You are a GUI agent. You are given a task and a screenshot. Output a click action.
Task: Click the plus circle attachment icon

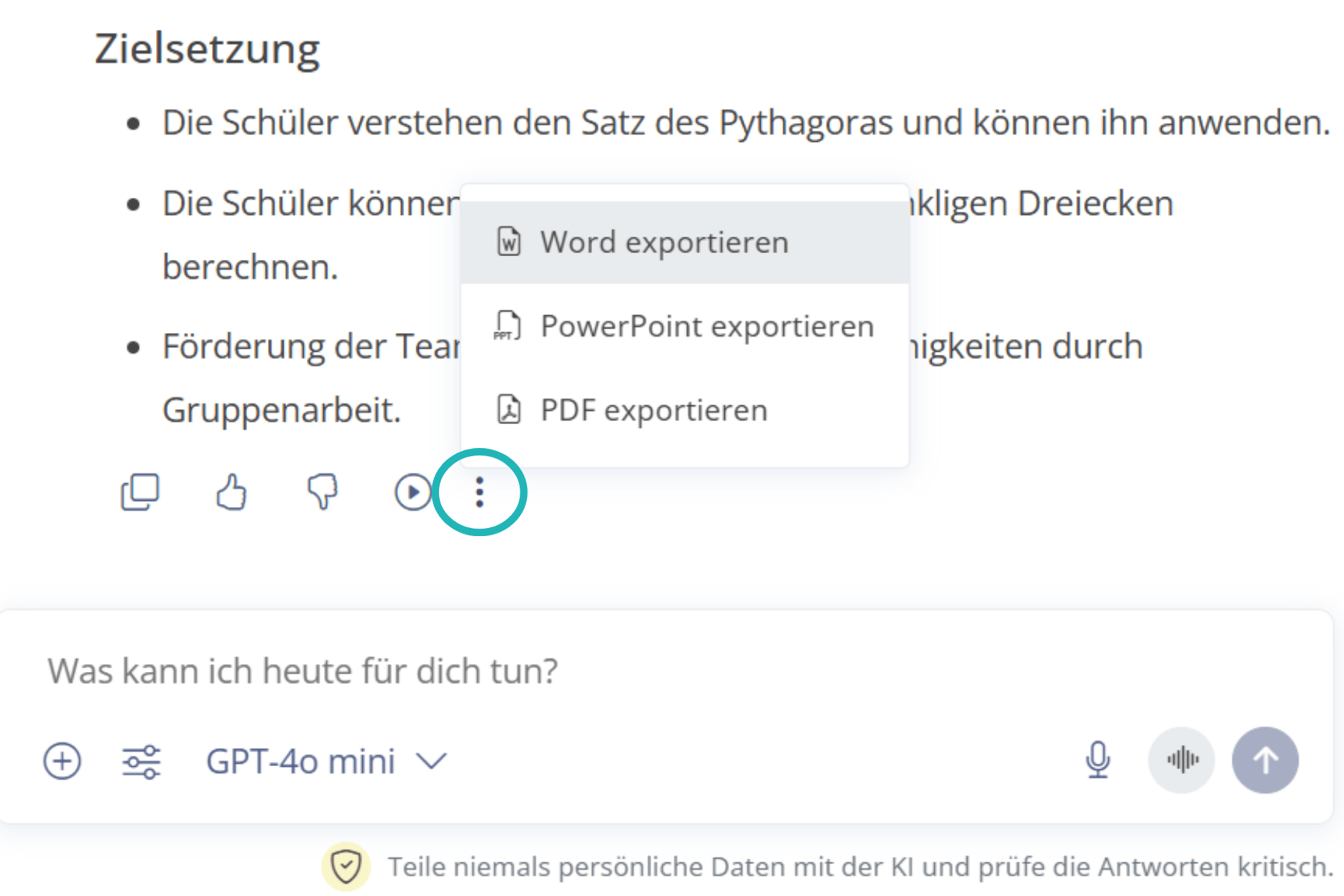pyautogui.click(x=62, y=761)
